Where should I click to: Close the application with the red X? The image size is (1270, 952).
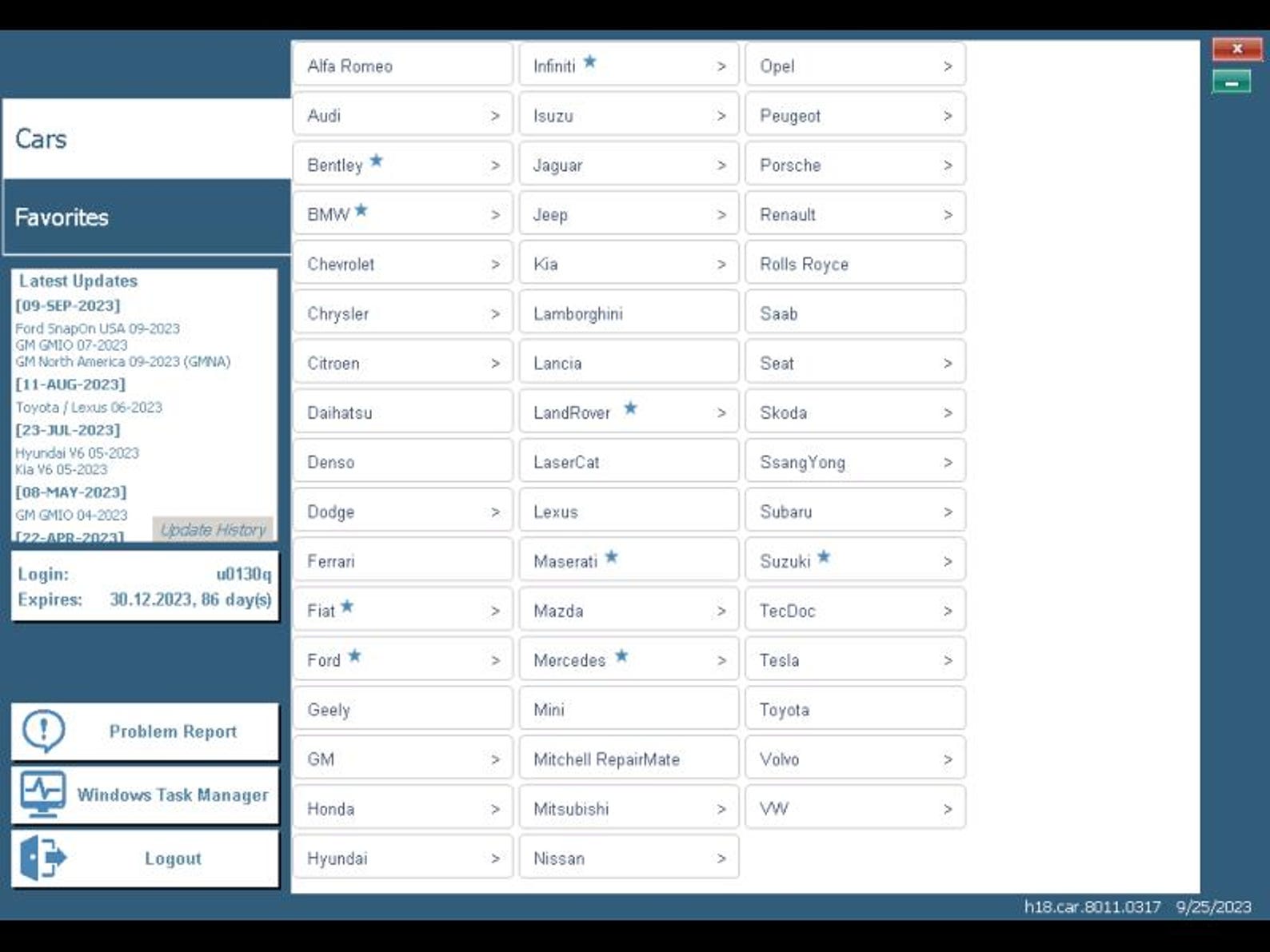point(1236,49)
